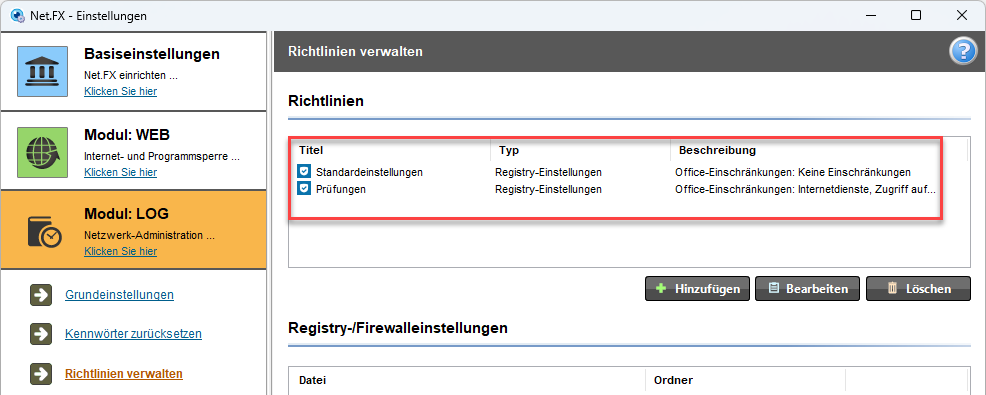986x395 pixels.
Task: Open the blue help question mark icon
Action: (x=962, y=52)
